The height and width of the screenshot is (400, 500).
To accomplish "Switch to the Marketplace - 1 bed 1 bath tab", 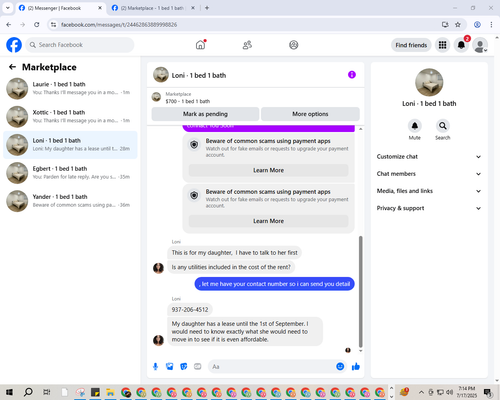I will [x=152, y=8].
